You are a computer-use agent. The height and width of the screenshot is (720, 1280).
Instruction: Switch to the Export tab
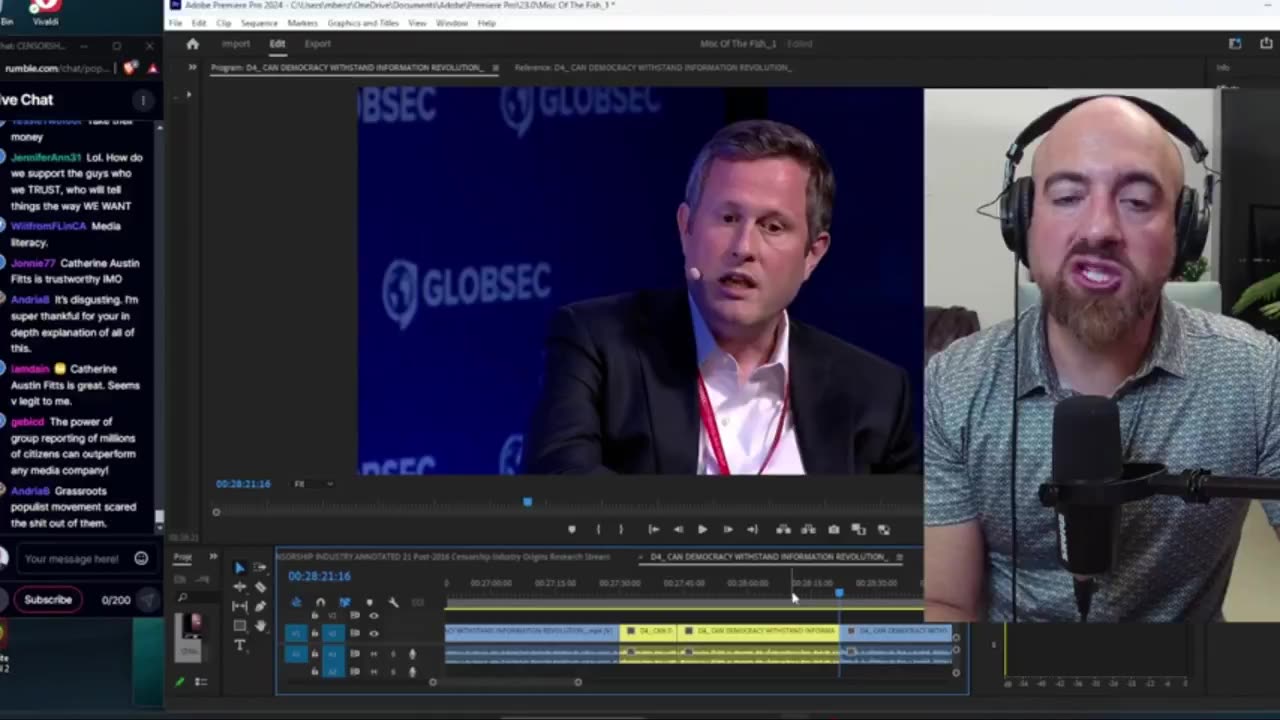(318, 44)
